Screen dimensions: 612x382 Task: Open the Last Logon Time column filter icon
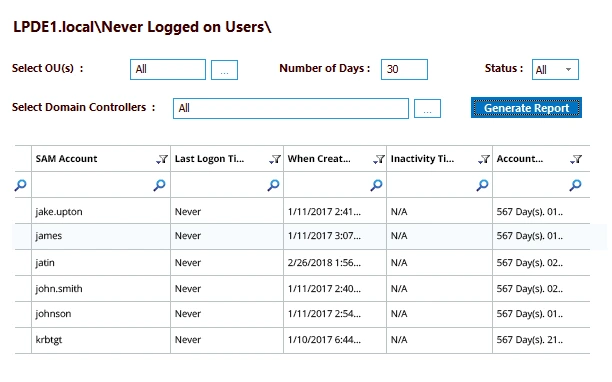click(x=275, y=159)
